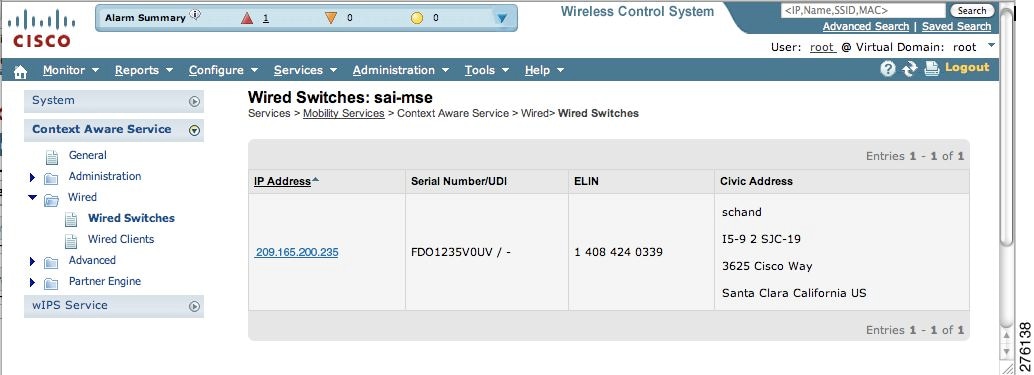Viewport: 1034px width, 375px height.
Task: Expand the Alarm Summary dropdown arrow
Action: [502, 18]
